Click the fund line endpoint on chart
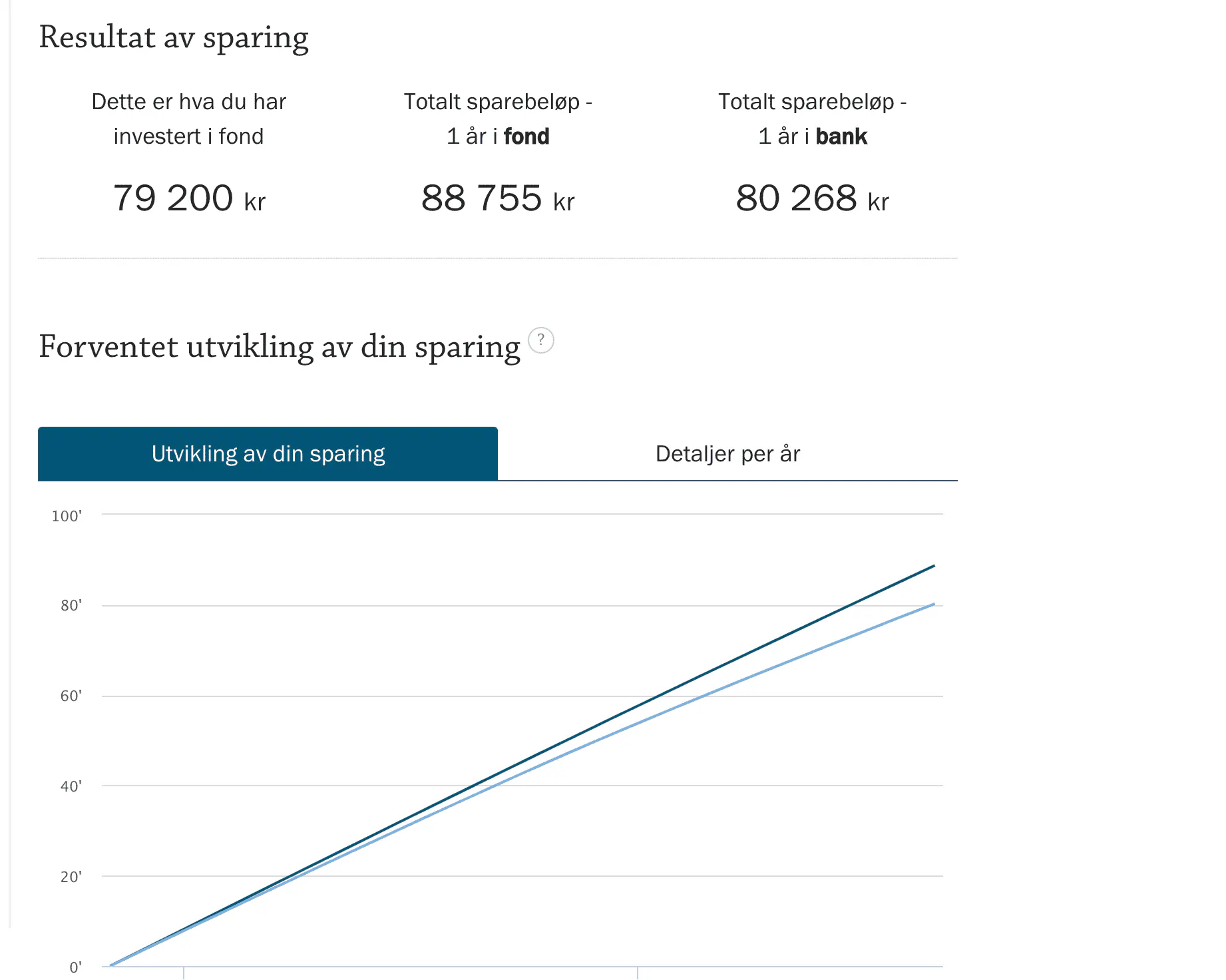The height and width of the screenshot is (980, 1226). tap(934, 566)
